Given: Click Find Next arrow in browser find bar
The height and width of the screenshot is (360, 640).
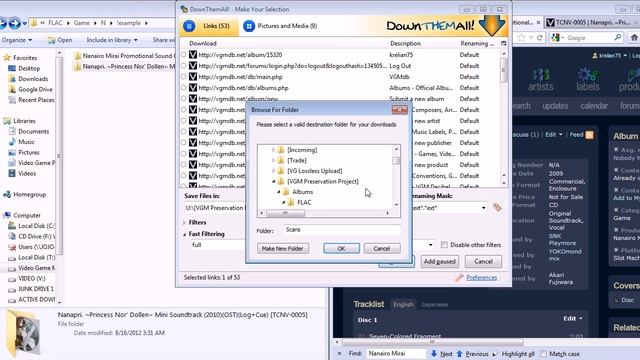Looking at the screenshot, I should [x=434, y=354].
